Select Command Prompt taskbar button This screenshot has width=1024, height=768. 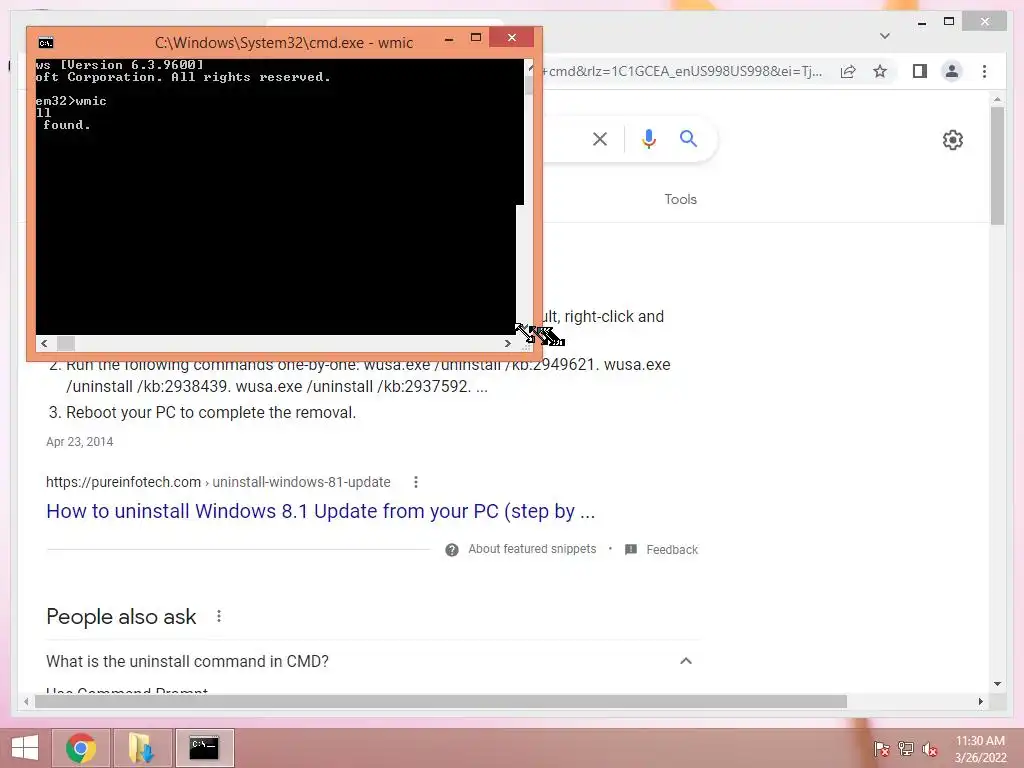click(x=204, y=748)
